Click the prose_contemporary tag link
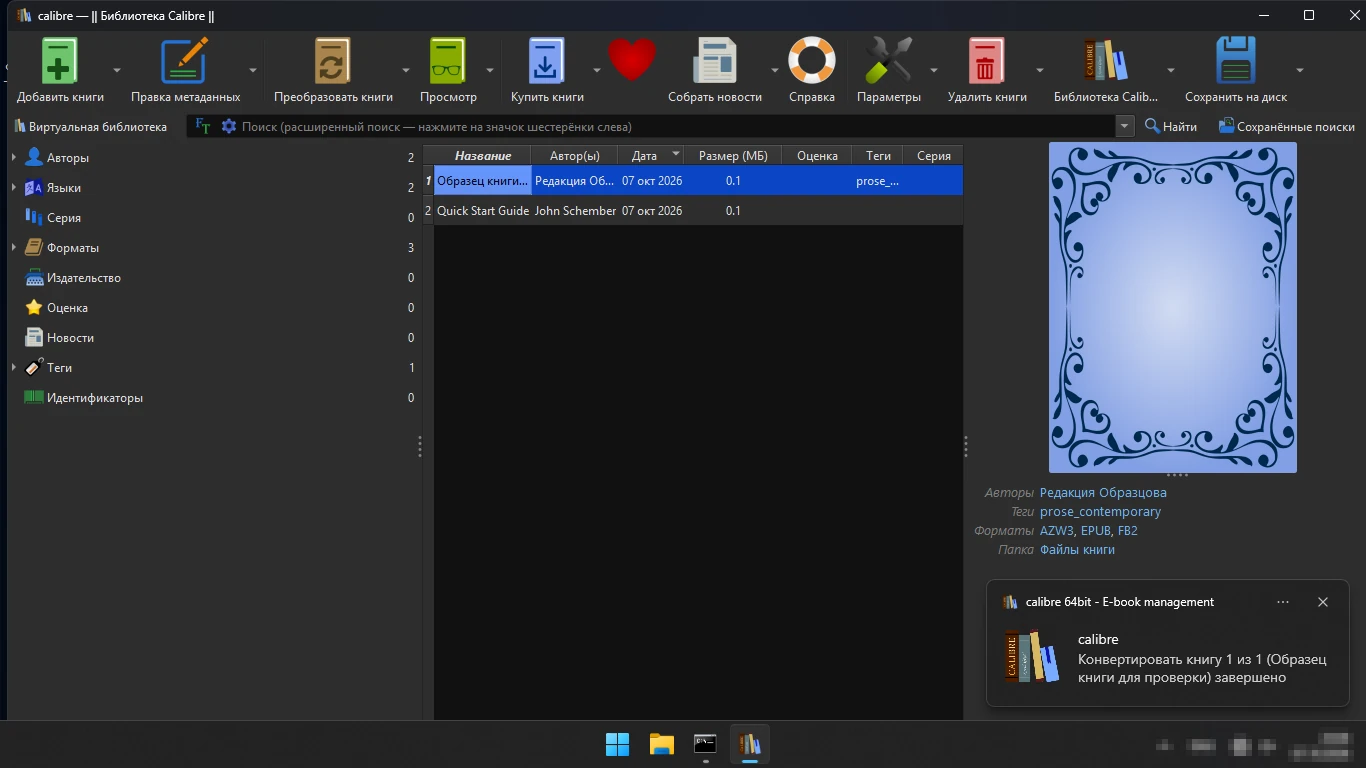Viewport: 1366px width, 768px height. point(1100,512)
